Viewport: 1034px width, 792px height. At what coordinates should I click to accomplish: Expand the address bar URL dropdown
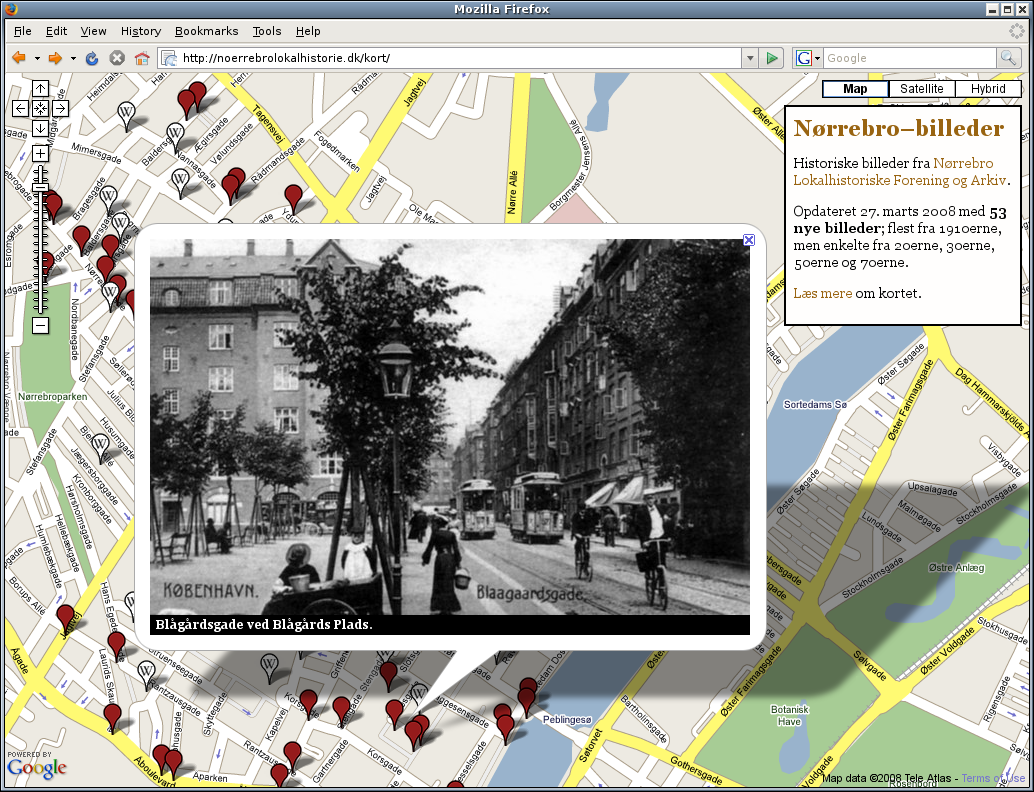pyautogui.click(x=750, y=58)
